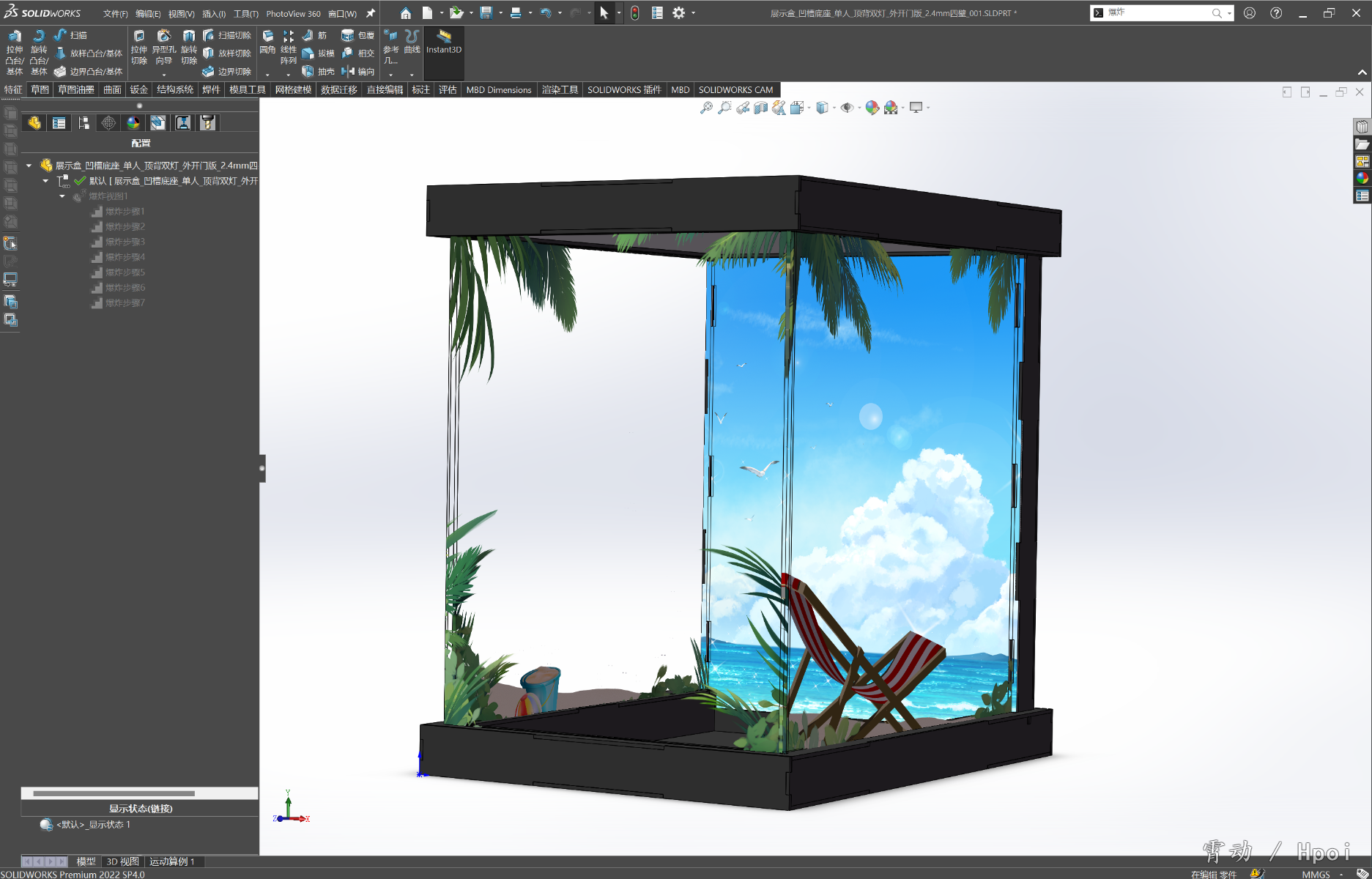Viewport: 1372px width, 879px height.
Task: Click the 扫描切除 button
Action: [227, 35]
